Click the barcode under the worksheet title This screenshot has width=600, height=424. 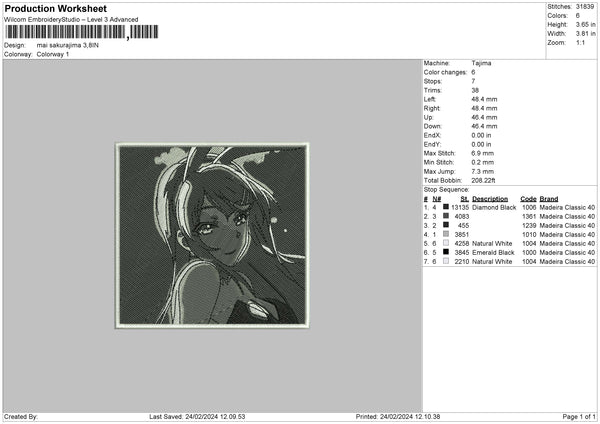click(80, 33)
